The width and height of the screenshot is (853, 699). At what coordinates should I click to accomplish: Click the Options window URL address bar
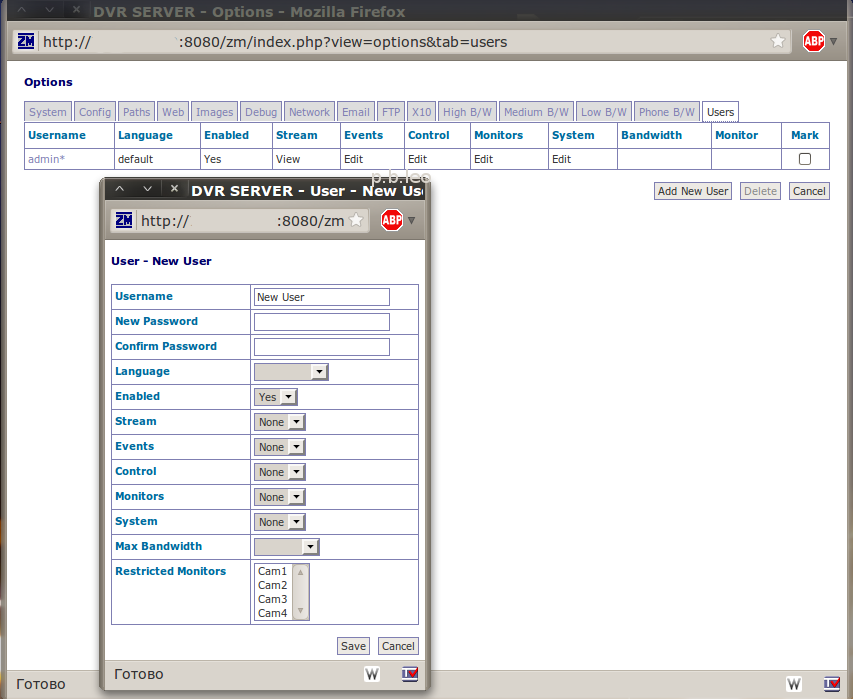click(x=403, y=41)
